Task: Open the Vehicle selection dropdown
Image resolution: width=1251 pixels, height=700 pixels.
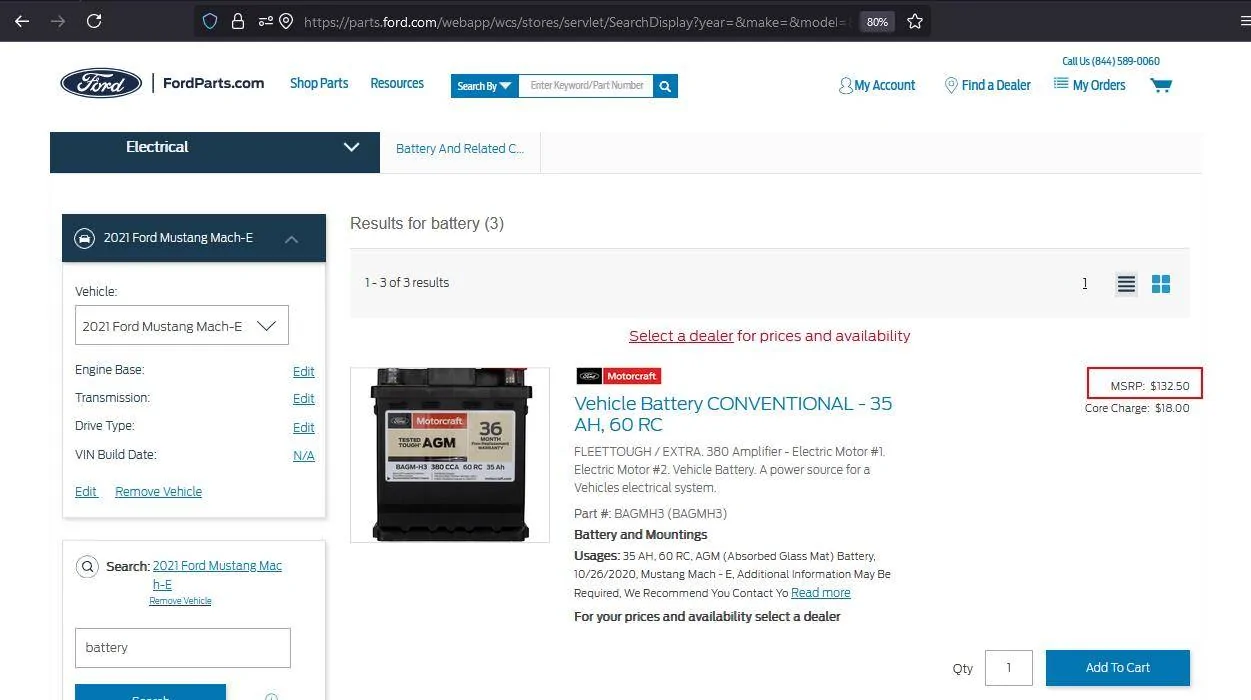Action: pos(182,326)
